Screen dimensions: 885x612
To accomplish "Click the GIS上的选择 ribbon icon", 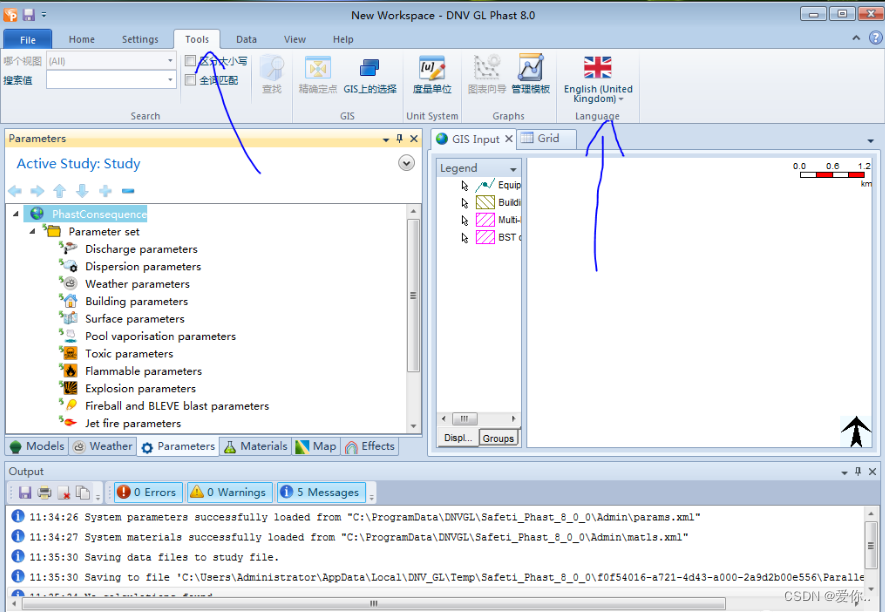I will (x=370, y=68).
